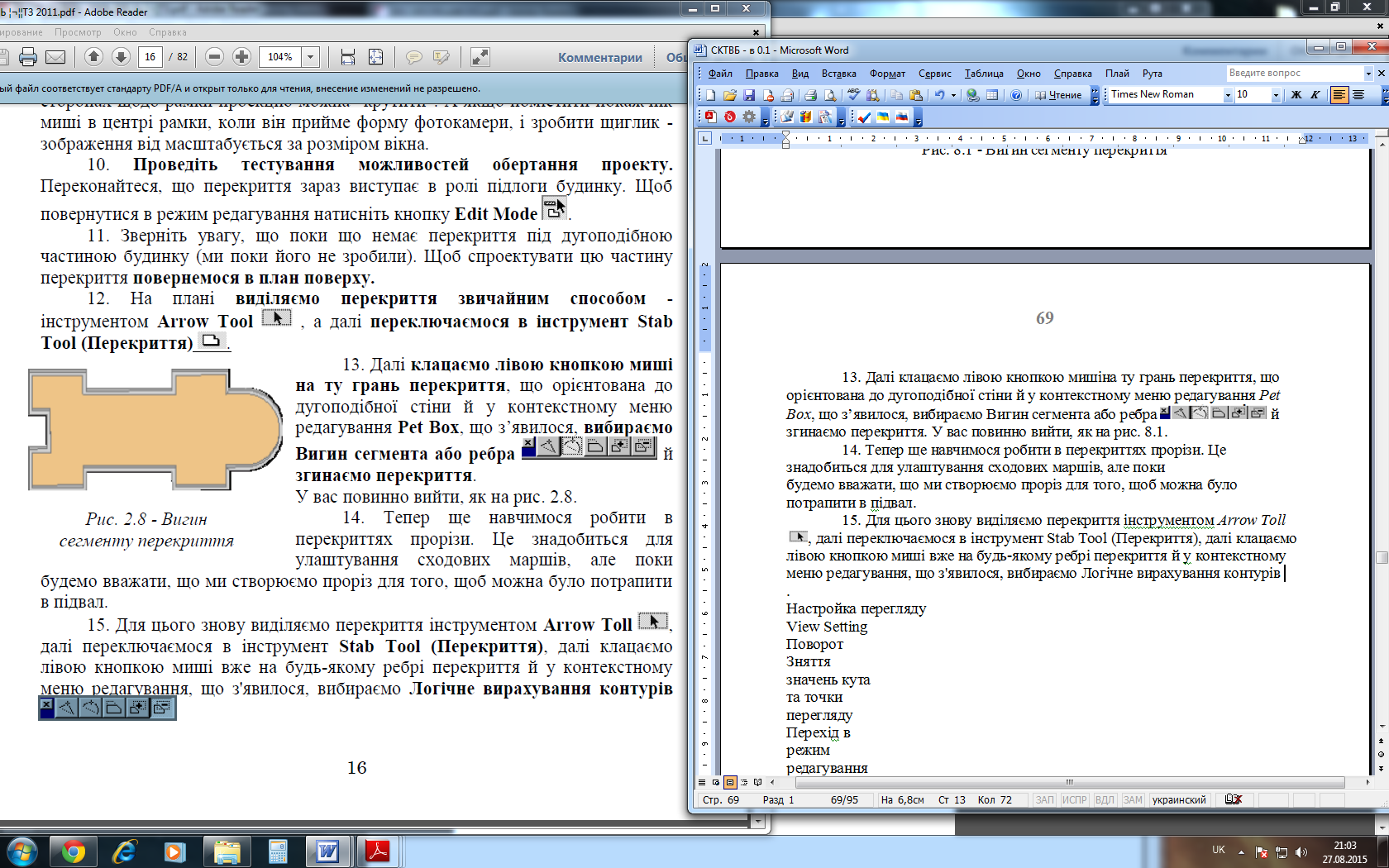Click the checkmark Ruta icon in Word
1389x868 pixels.
click(864, 117)
